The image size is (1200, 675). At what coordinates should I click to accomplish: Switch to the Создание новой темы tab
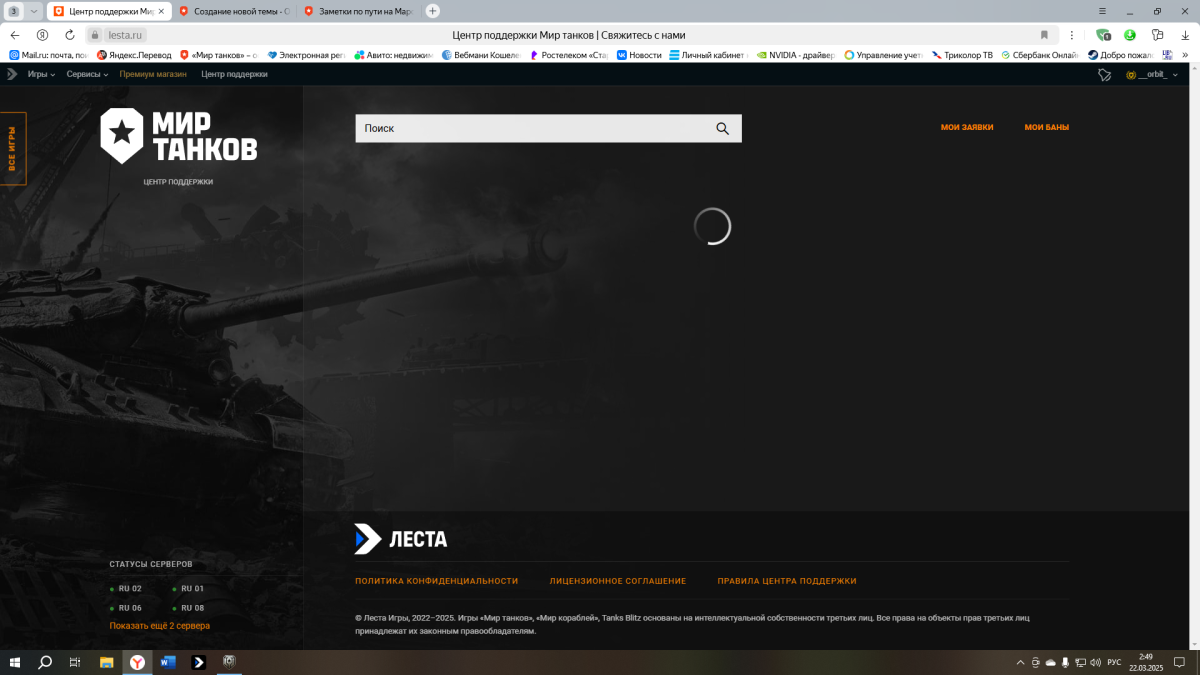pyautogui.click(x=235, y=11)
